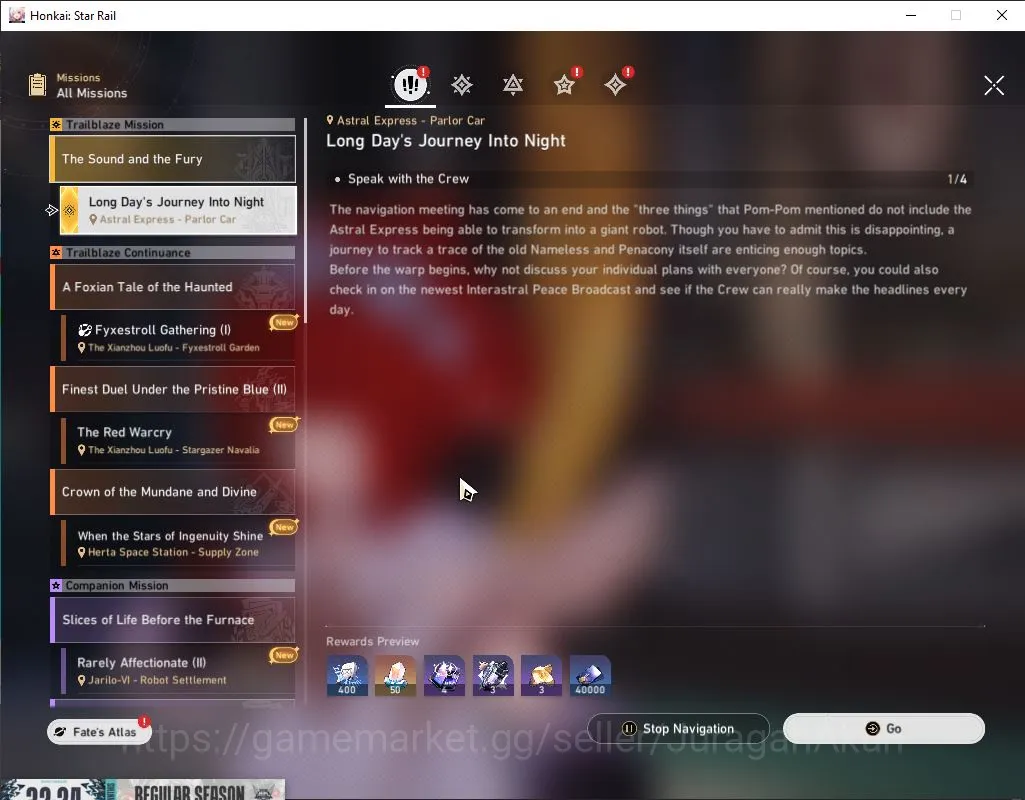
Task: Click Honkai: Star Rail window title icon
Action: [17, 15]
